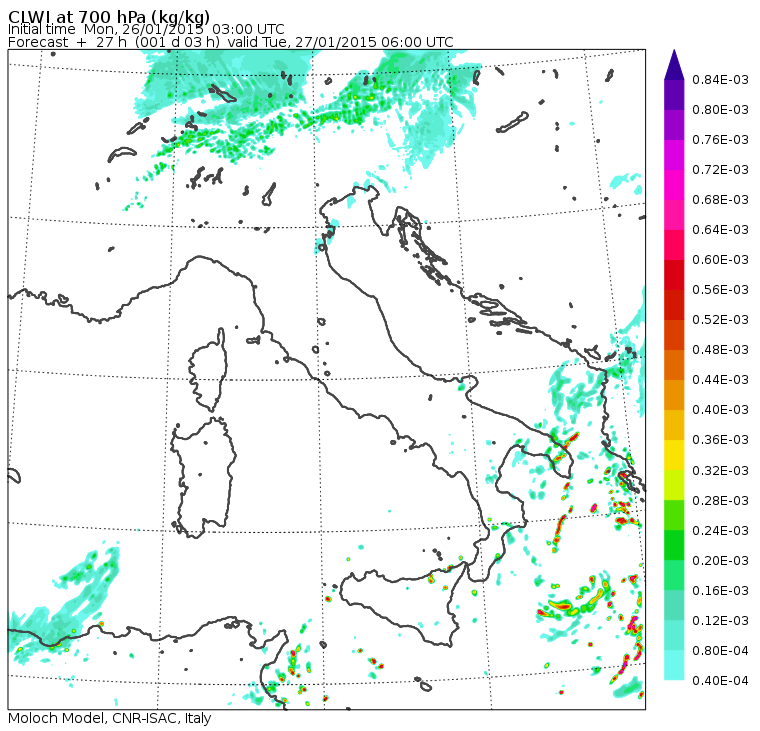The width and height of the screenshot is (760, 731).
Task: Click the 0.12E-03 legend label
Action: coord(720,621)
